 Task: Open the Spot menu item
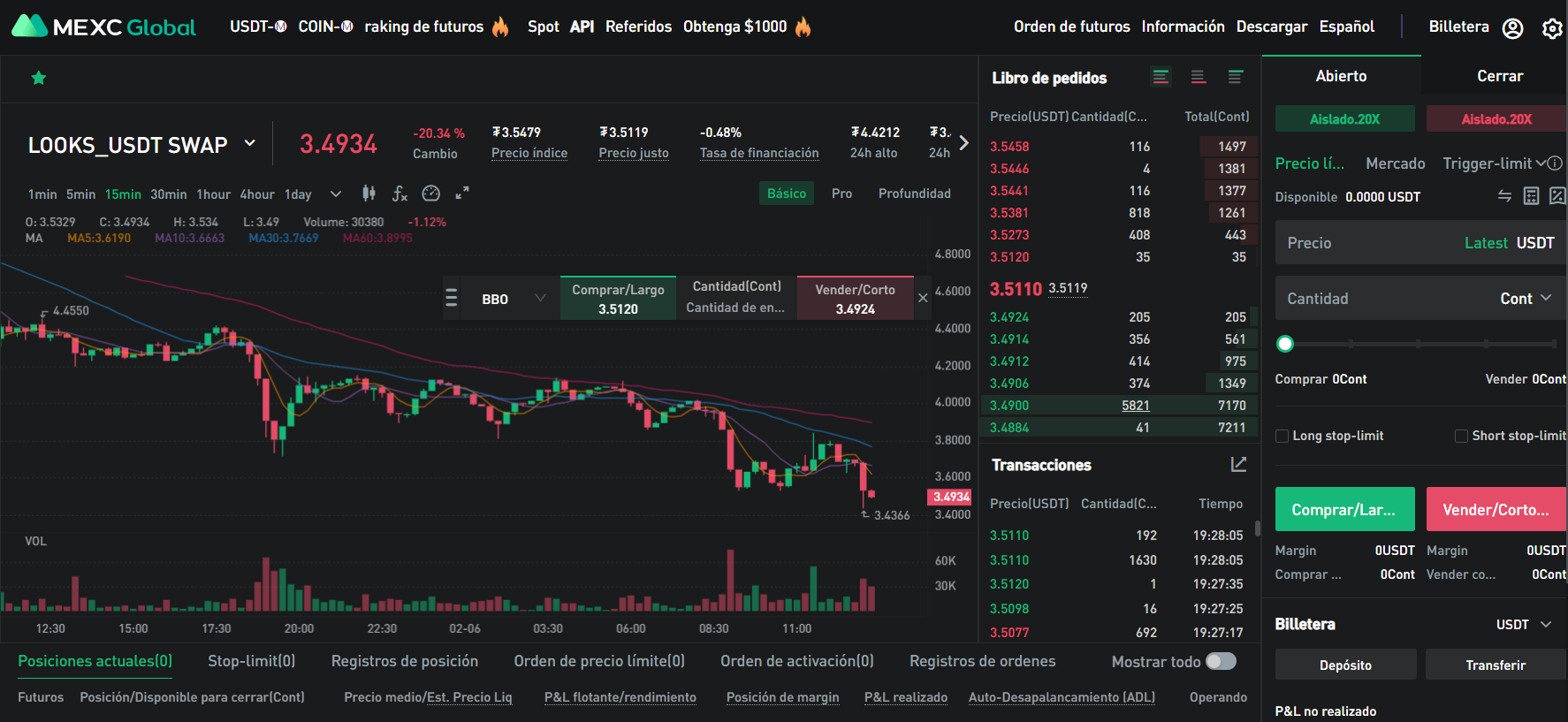544,27
